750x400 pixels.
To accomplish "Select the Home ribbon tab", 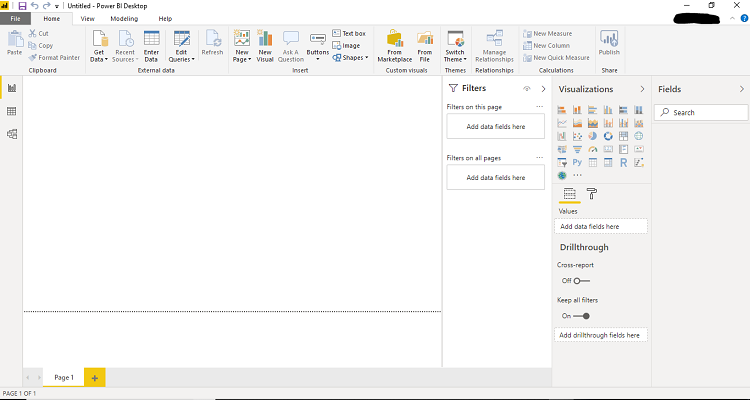I will [52, 19].
